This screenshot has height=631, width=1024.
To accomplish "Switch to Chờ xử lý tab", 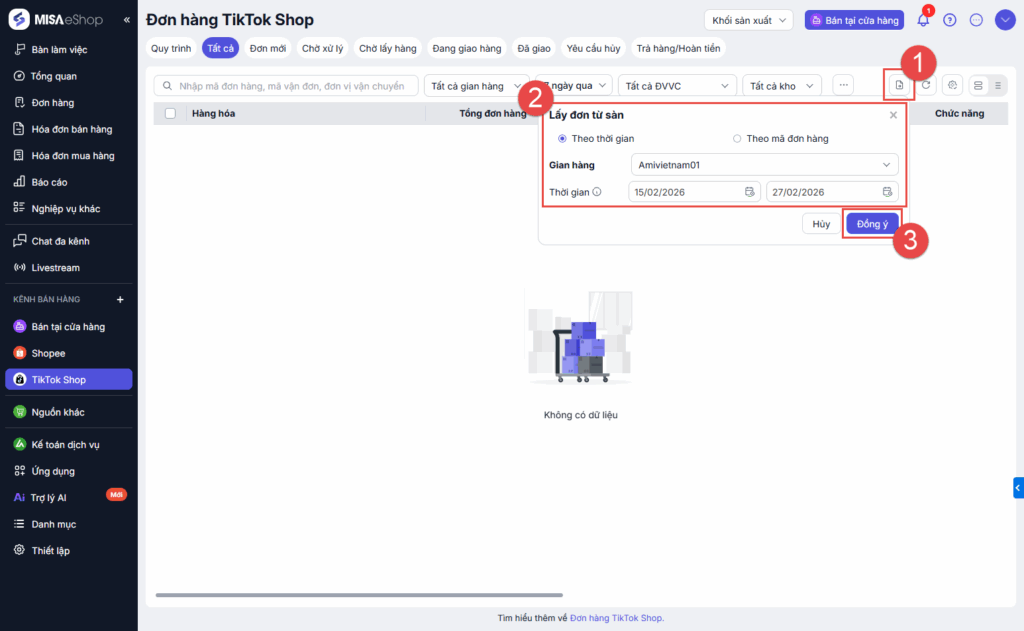I will [x=323, y=48].
